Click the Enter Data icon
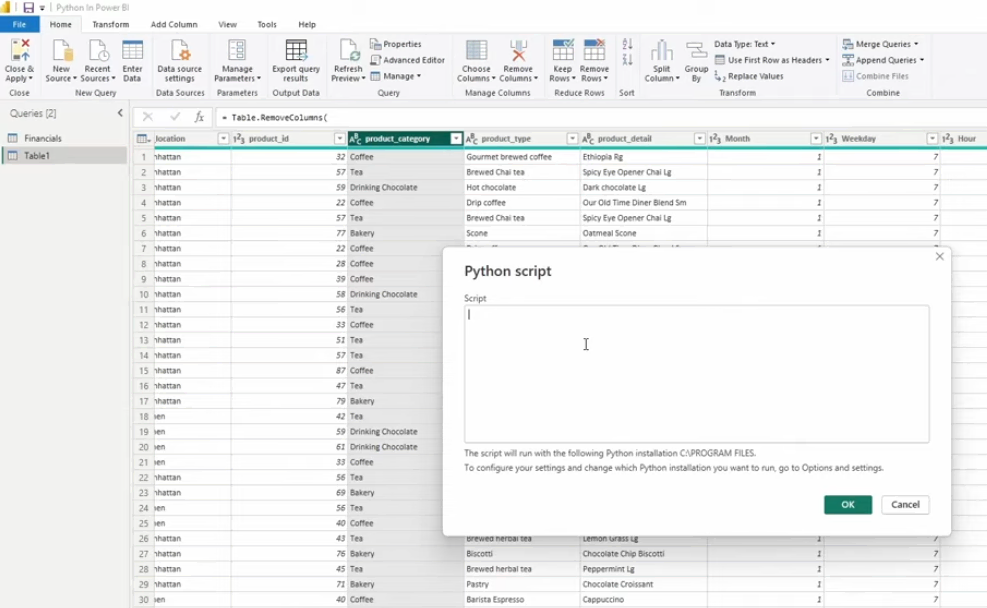 [x=132, y=50]
